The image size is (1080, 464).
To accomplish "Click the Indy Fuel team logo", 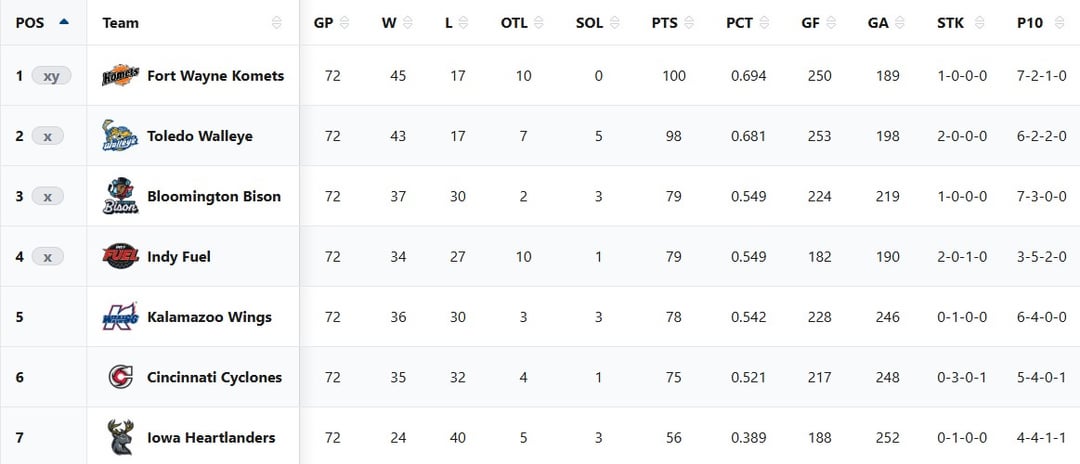I will coord(121,257).
